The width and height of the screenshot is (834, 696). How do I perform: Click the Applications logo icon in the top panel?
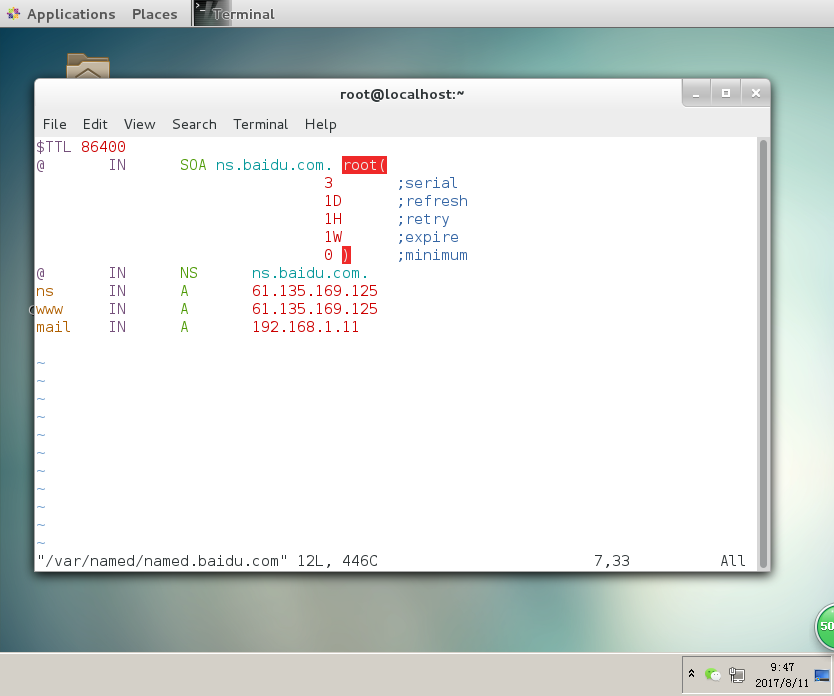[13, 14]
